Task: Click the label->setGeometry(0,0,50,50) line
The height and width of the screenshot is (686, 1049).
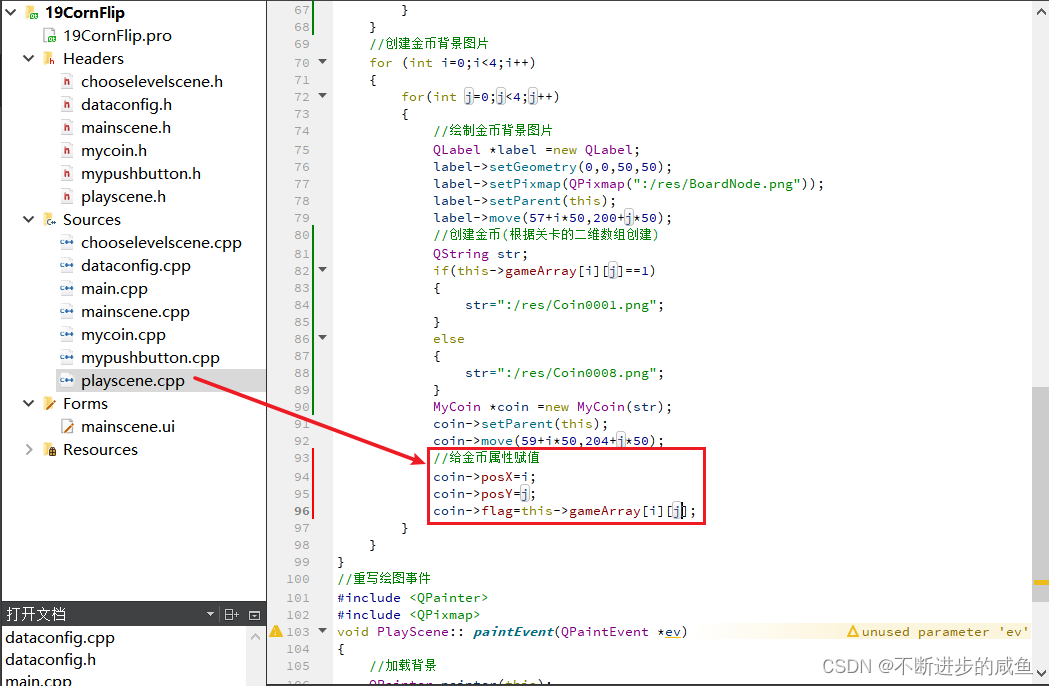Action: click(552, 166)
